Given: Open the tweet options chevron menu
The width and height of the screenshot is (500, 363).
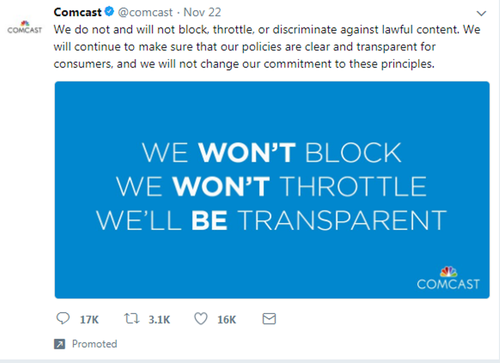Looking at the screenshot, I should click(481, 14).
